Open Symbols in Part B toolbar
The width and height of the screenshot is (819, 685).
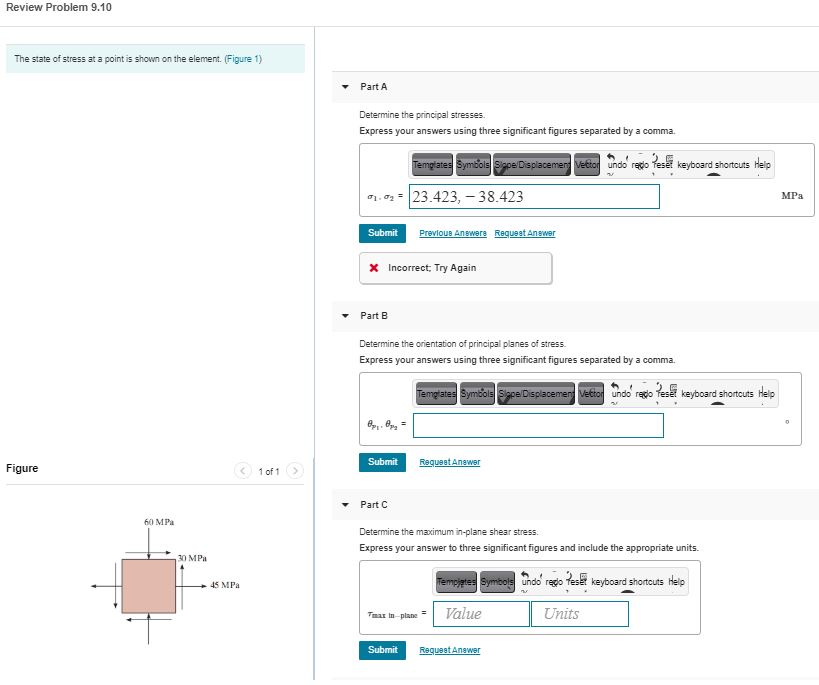pyautogui.click(x=477, y=393)
